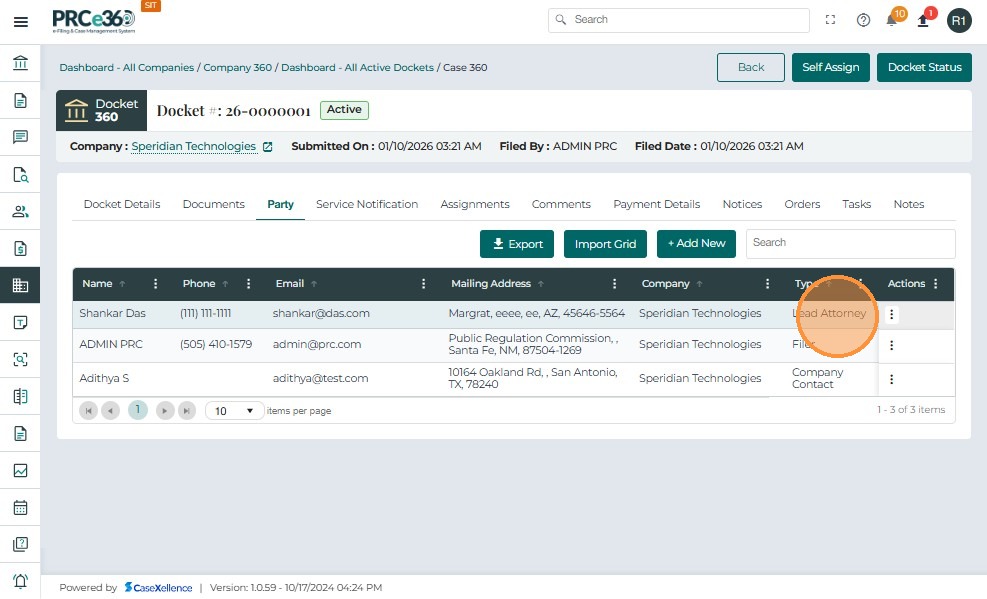Open sidebar chart analytics icon
The height and width of the screenshot is (599, 987).
coord(20,471)
